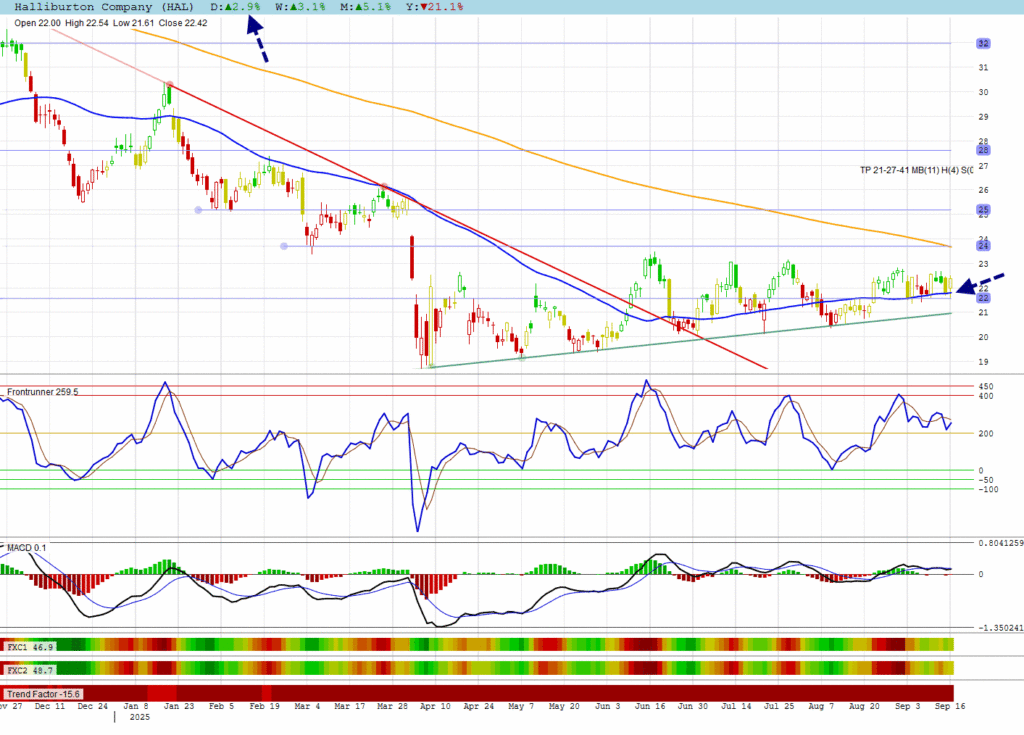Click the Jun 16 date label
Viewport: 1024px width, 735px height.
[650, 706]
